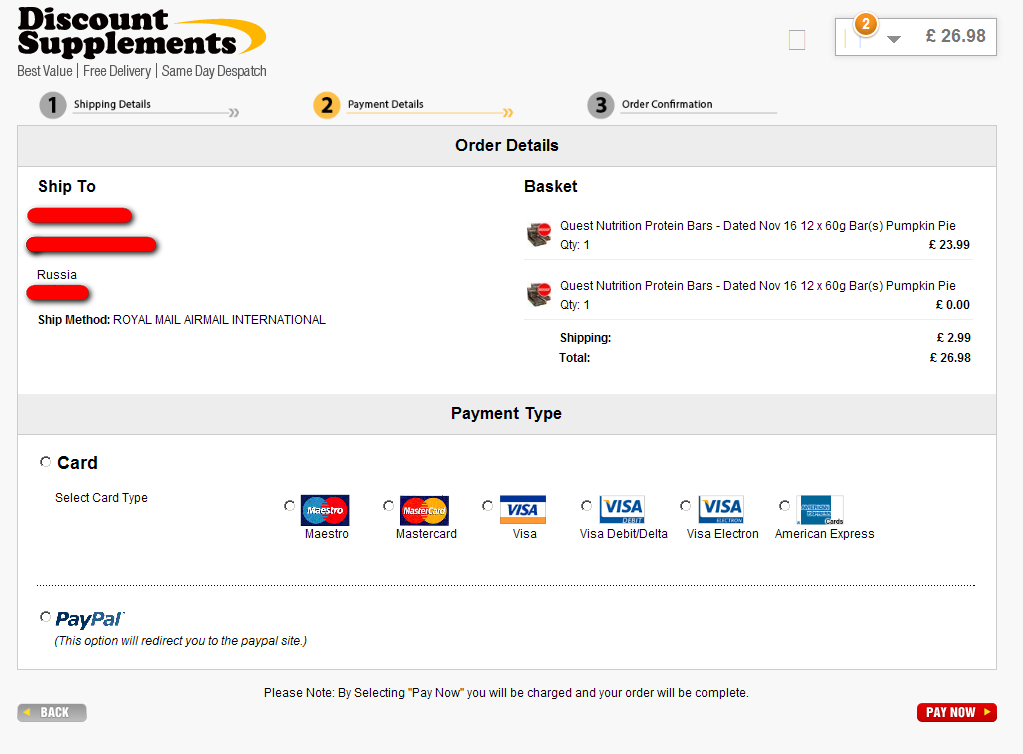Viewport: 1023px width, 754px height.
Task: Click the PayPal logo
Action: pos(90,620)
